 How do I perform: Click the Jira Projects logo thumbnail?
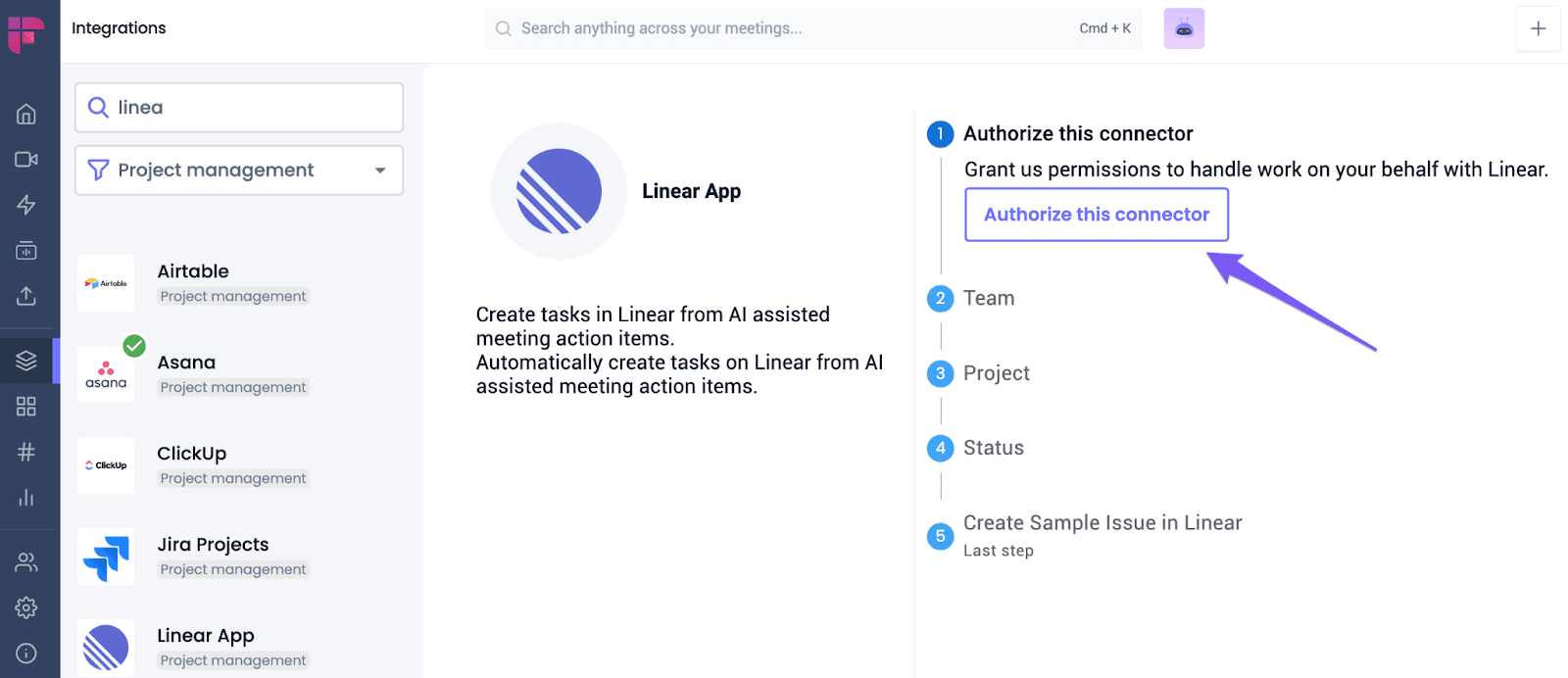[106, 557]
